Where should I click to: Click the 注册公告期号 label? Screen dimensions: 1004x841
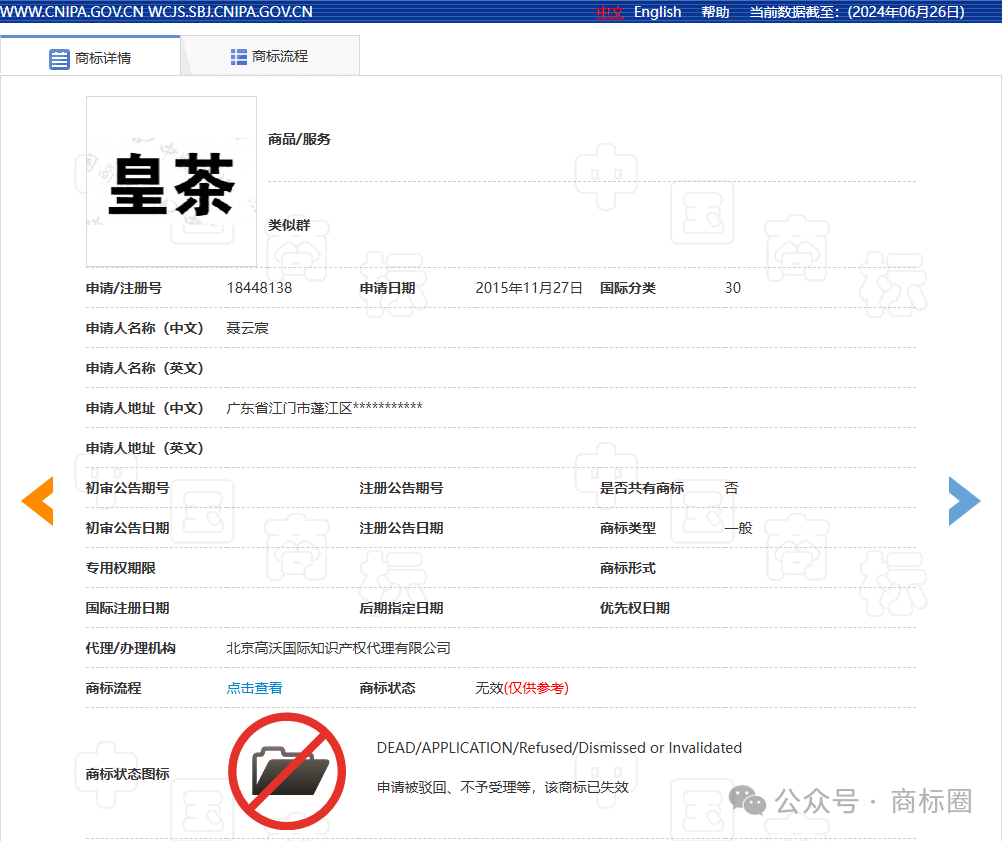tap(401, 488)
